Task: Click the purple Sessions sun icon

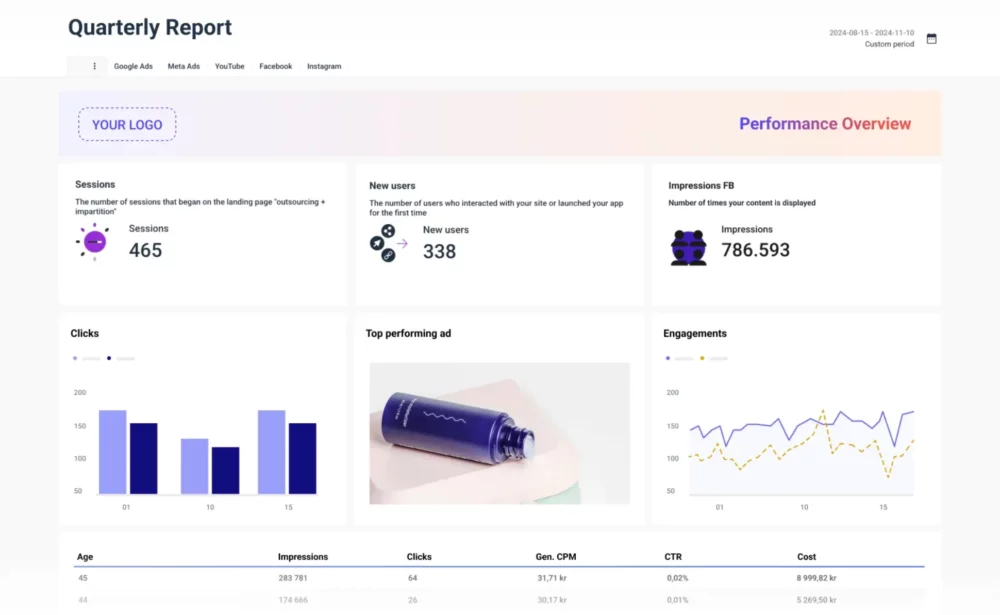Action: click(94, 242)
